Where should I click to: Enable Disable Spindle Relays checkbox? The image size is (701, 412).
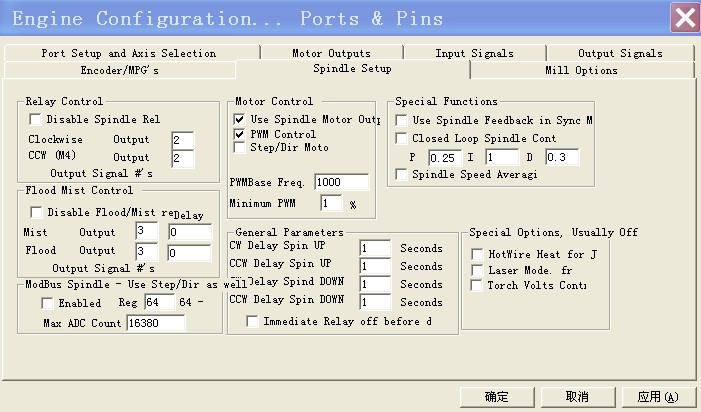(x=37, y=119)
